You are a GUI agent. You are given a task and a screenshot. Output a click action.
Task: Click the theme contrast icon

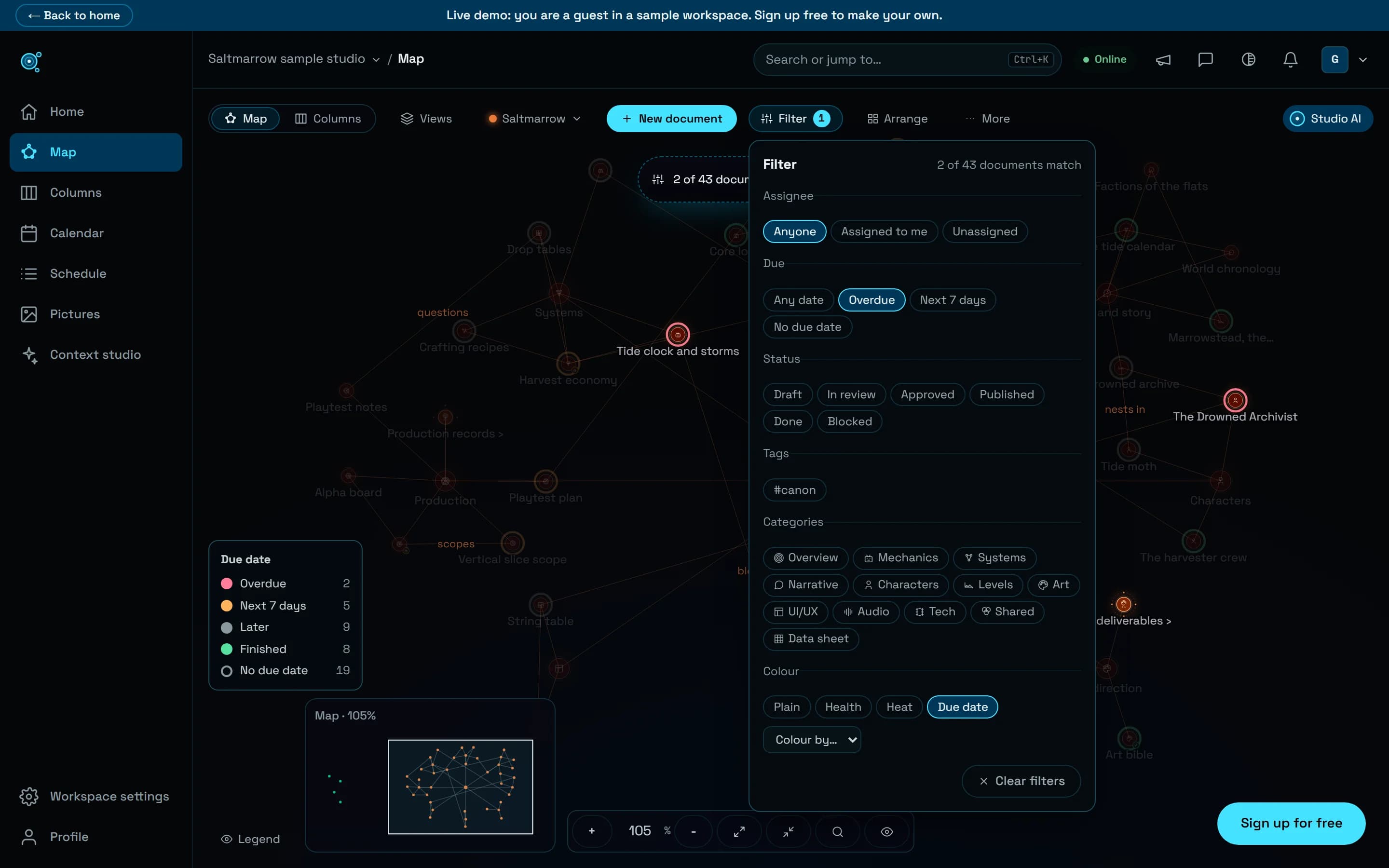click(1248, 60)
